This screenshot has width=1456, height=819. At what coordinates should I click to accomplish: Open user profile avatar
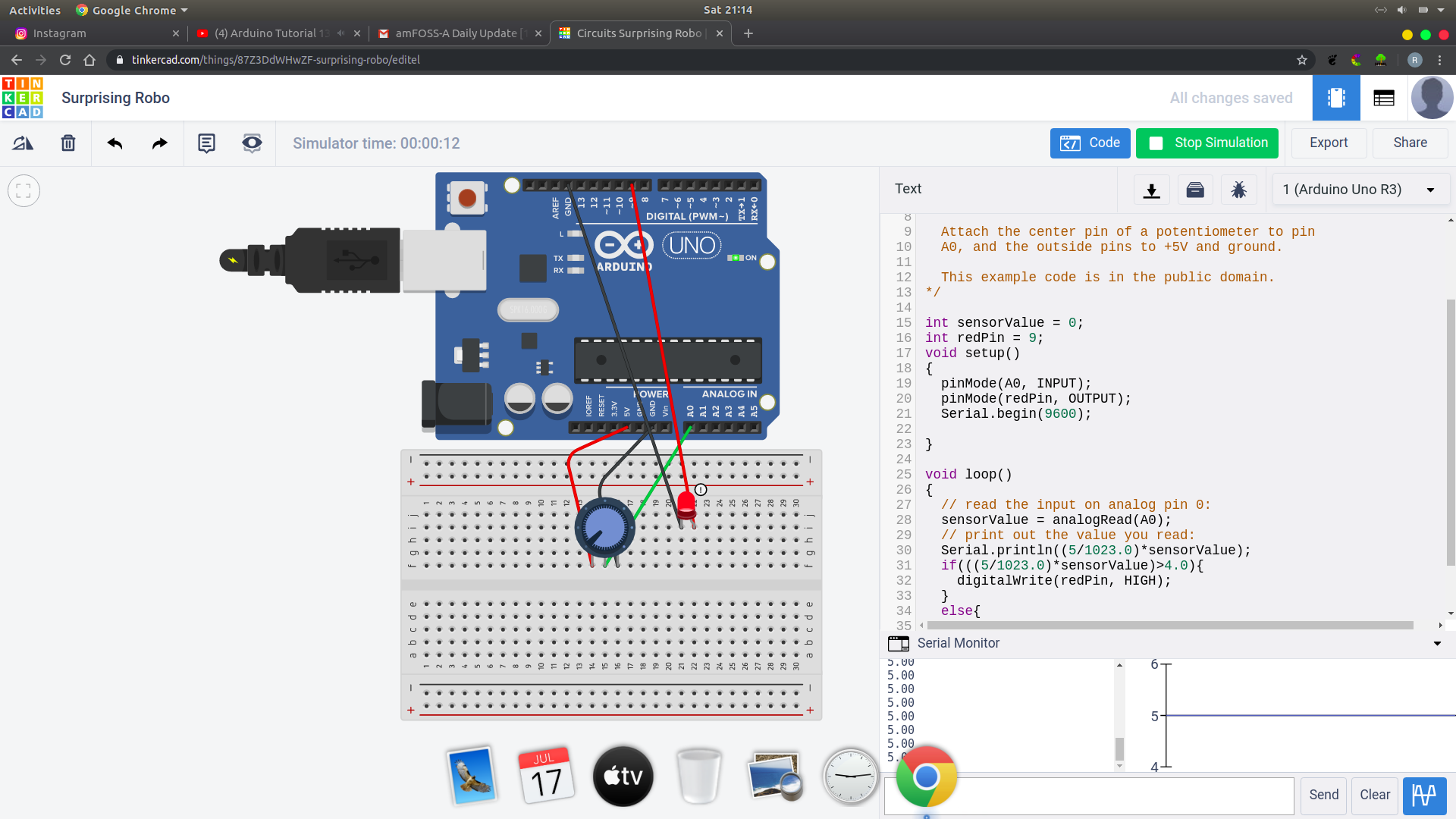tap(1432, 98)
